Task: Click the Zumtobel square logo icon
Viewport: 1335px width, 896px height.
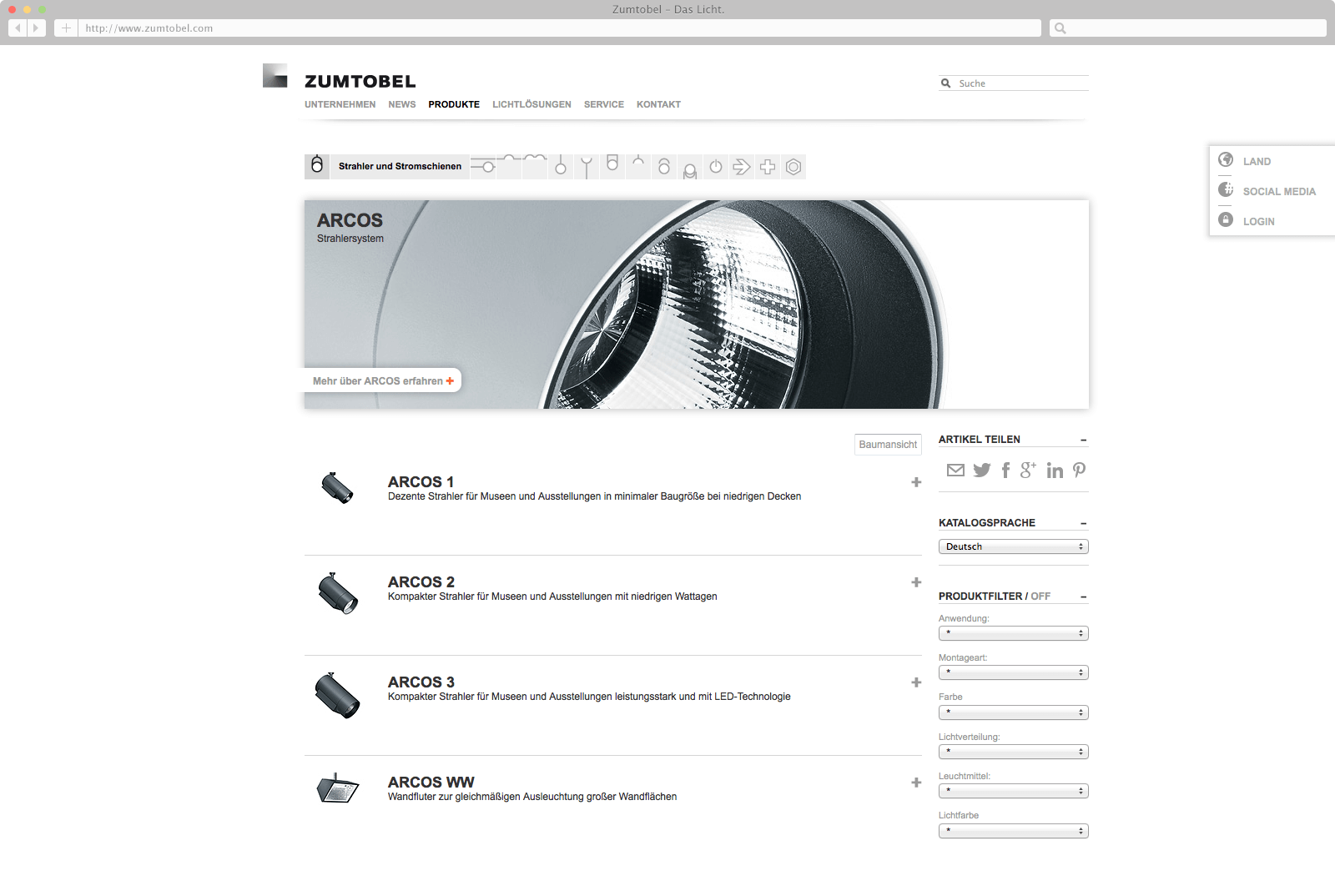Action: tap(275, 75)
